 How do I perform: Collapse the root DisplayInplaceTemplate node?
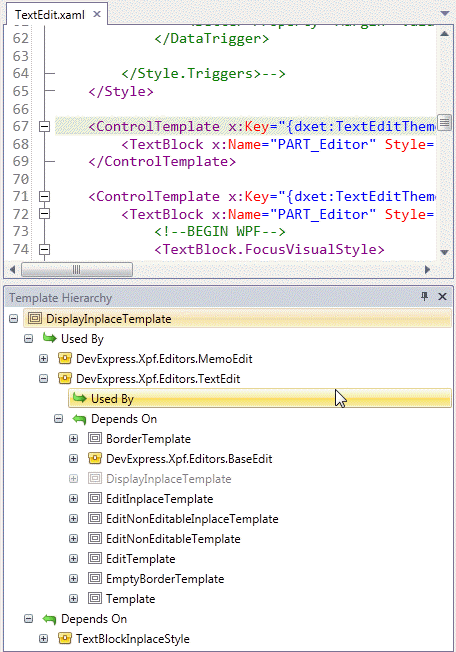point(14,319)
